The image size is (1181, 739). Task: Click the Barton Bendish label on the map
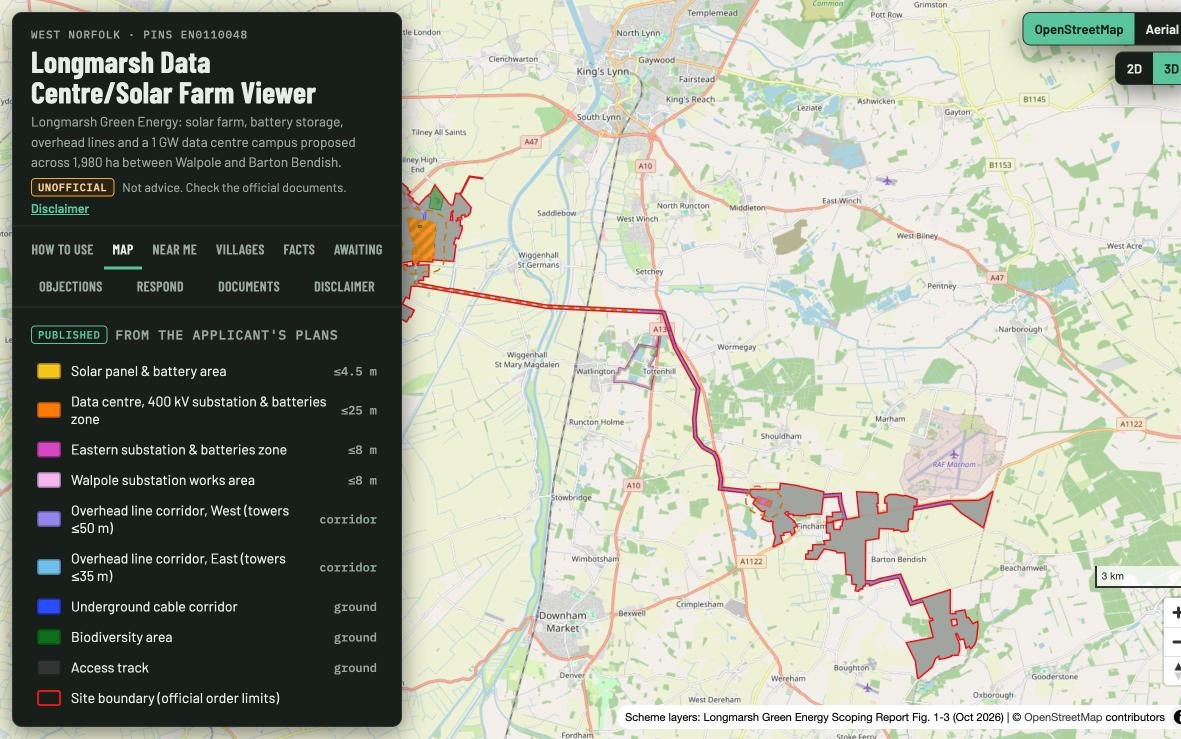(x=898, y=559)
